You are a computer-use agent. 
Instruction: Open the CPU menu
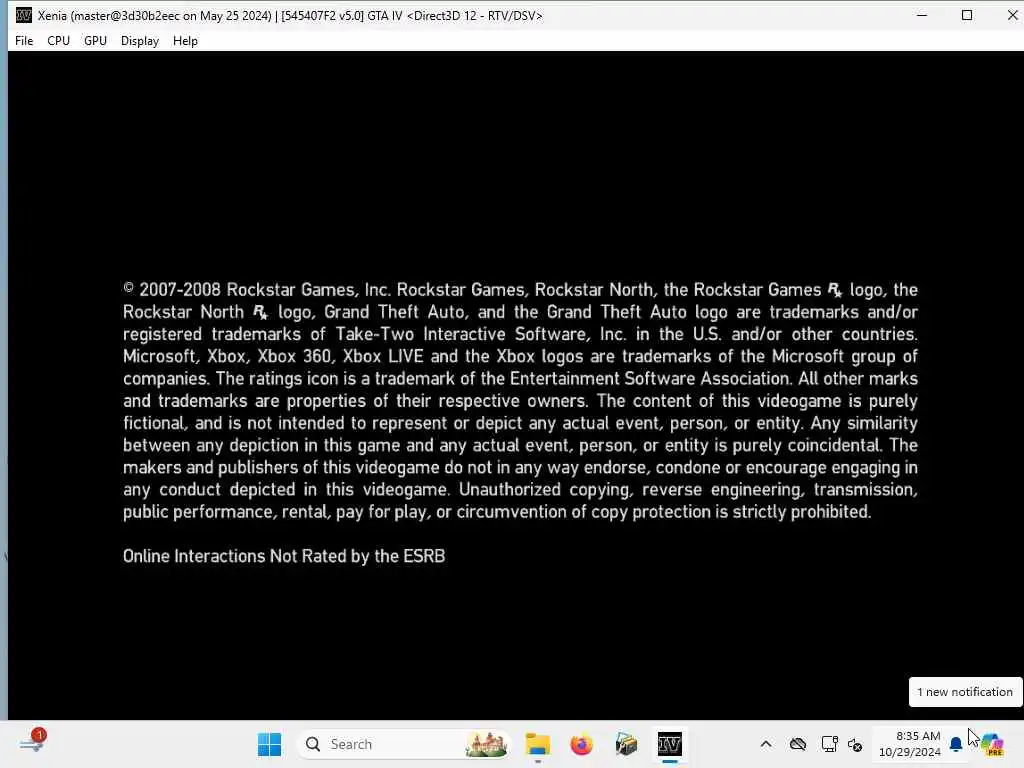coord(58,40)
